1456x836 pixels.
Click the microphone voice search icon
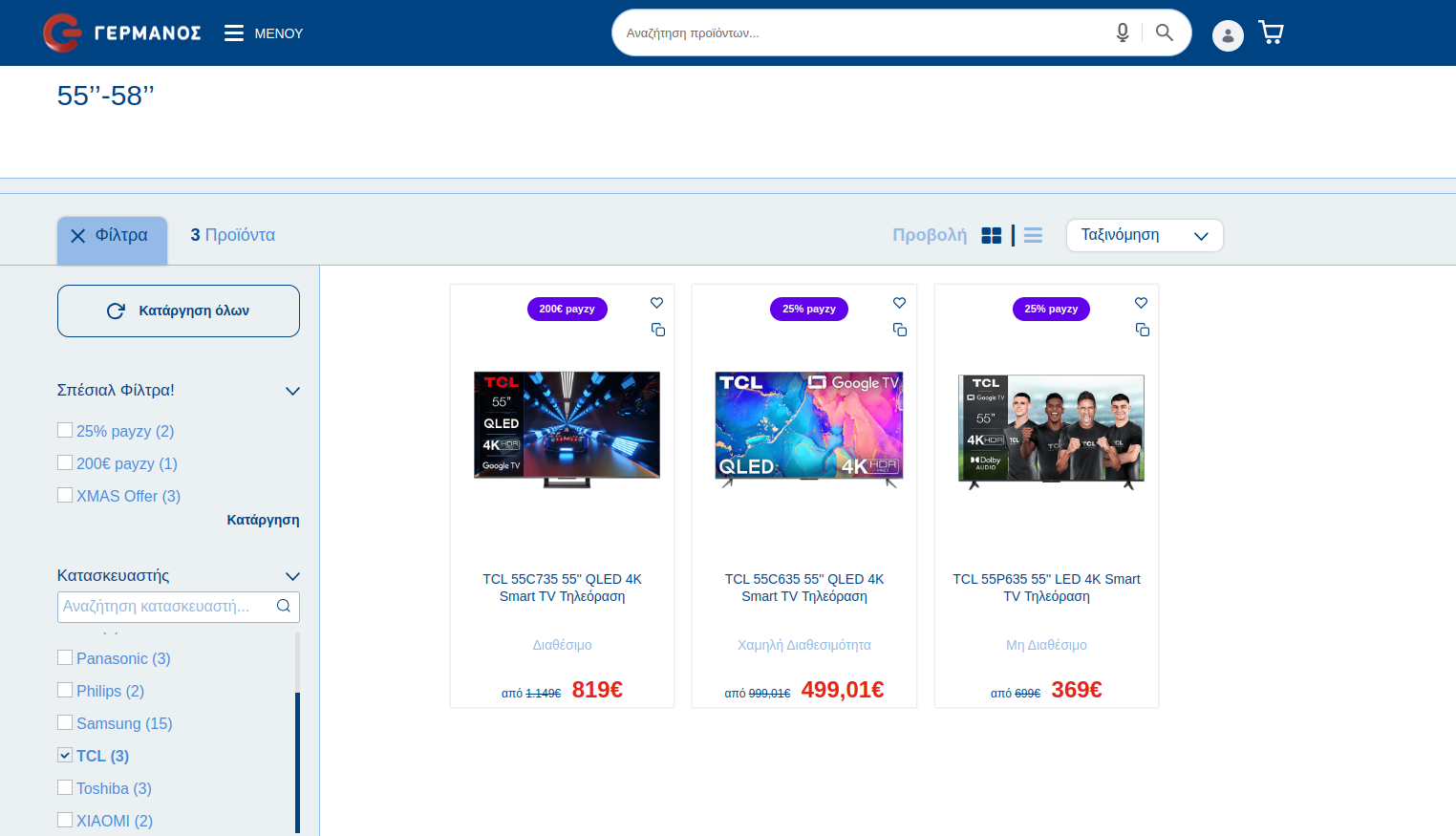coord(1123,32)
